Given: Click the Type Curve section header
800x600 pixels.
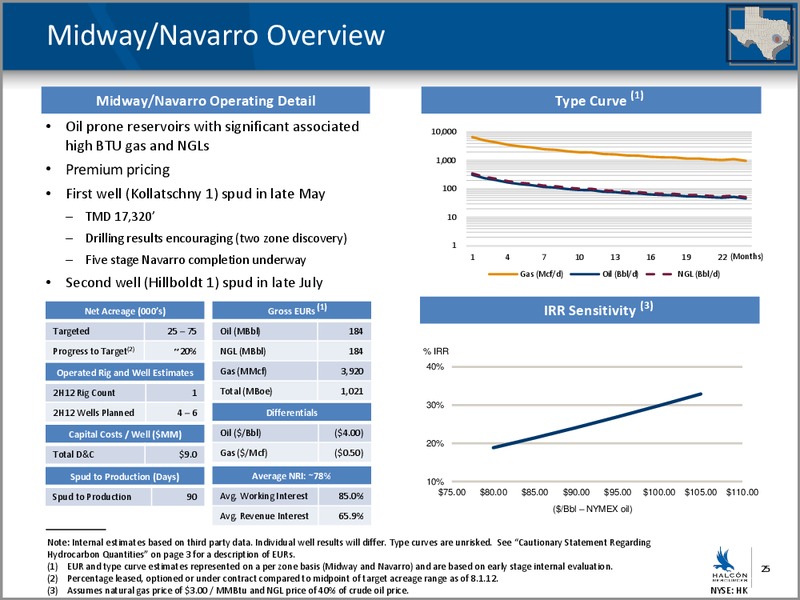Looking at the screenshot, I should [x=591, y=100].
